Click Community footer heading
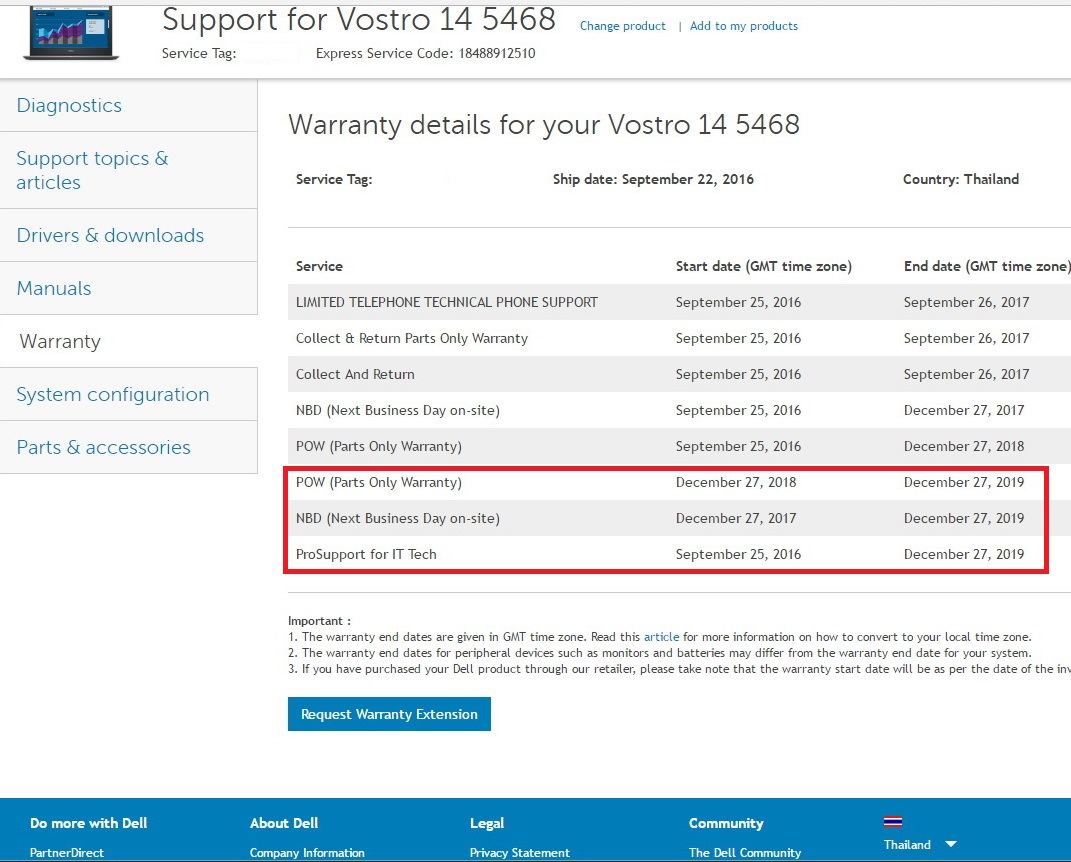The height and width of the screenshot is (862, 1071). point(726,823)
